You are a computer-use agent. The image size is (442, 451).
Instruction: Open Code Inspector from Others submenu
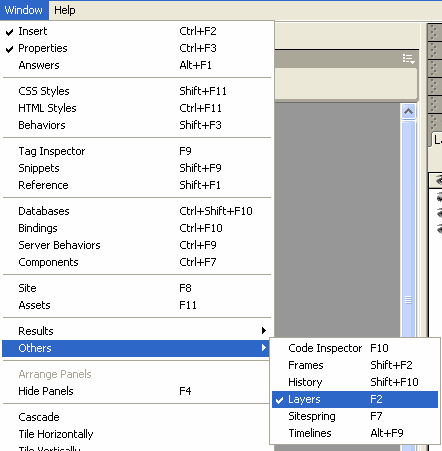355,348
